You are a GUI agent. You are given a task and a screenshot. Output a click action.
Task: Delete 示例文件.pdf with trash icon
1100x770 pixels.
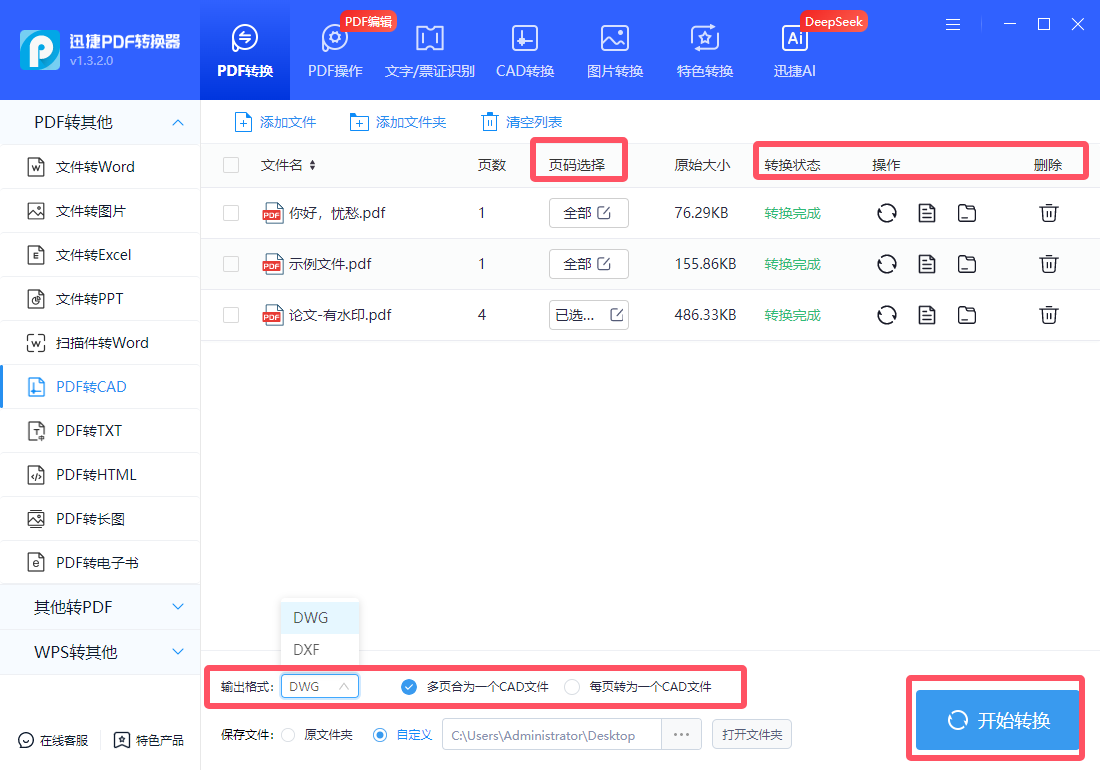[1048, 264]
